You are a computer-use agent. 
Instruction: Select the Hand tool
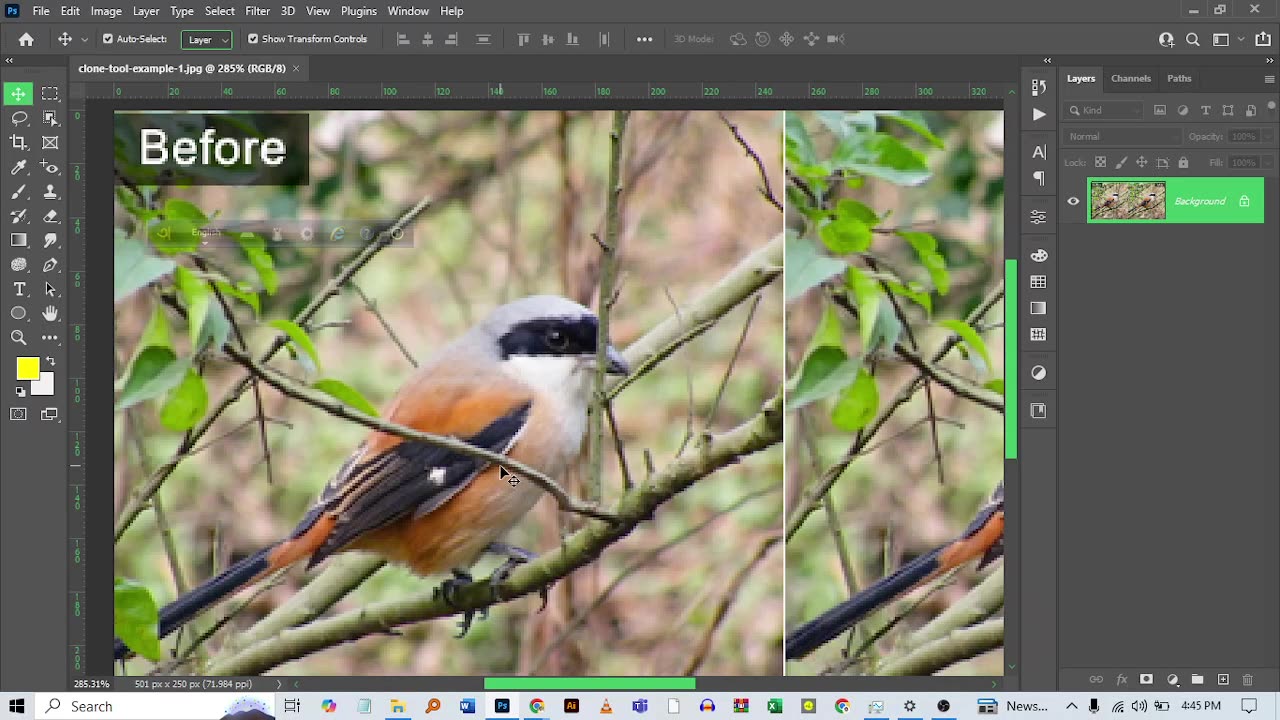tap(50, 313)
